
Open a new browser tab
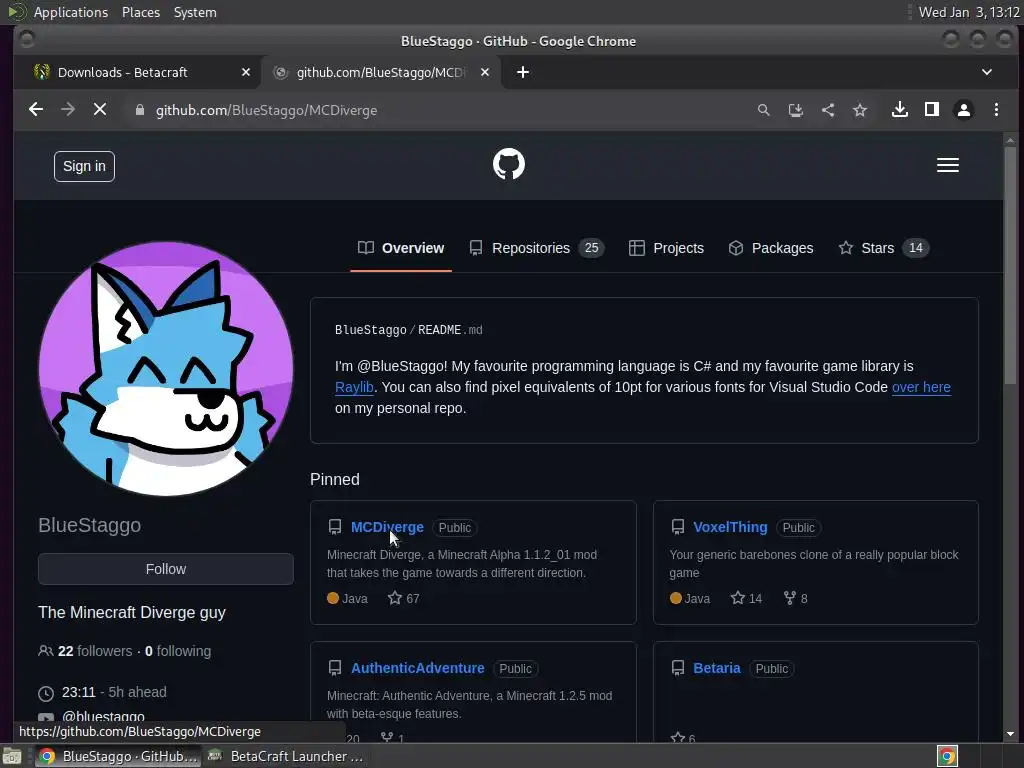pyautogui.click(x=523, y=72)
